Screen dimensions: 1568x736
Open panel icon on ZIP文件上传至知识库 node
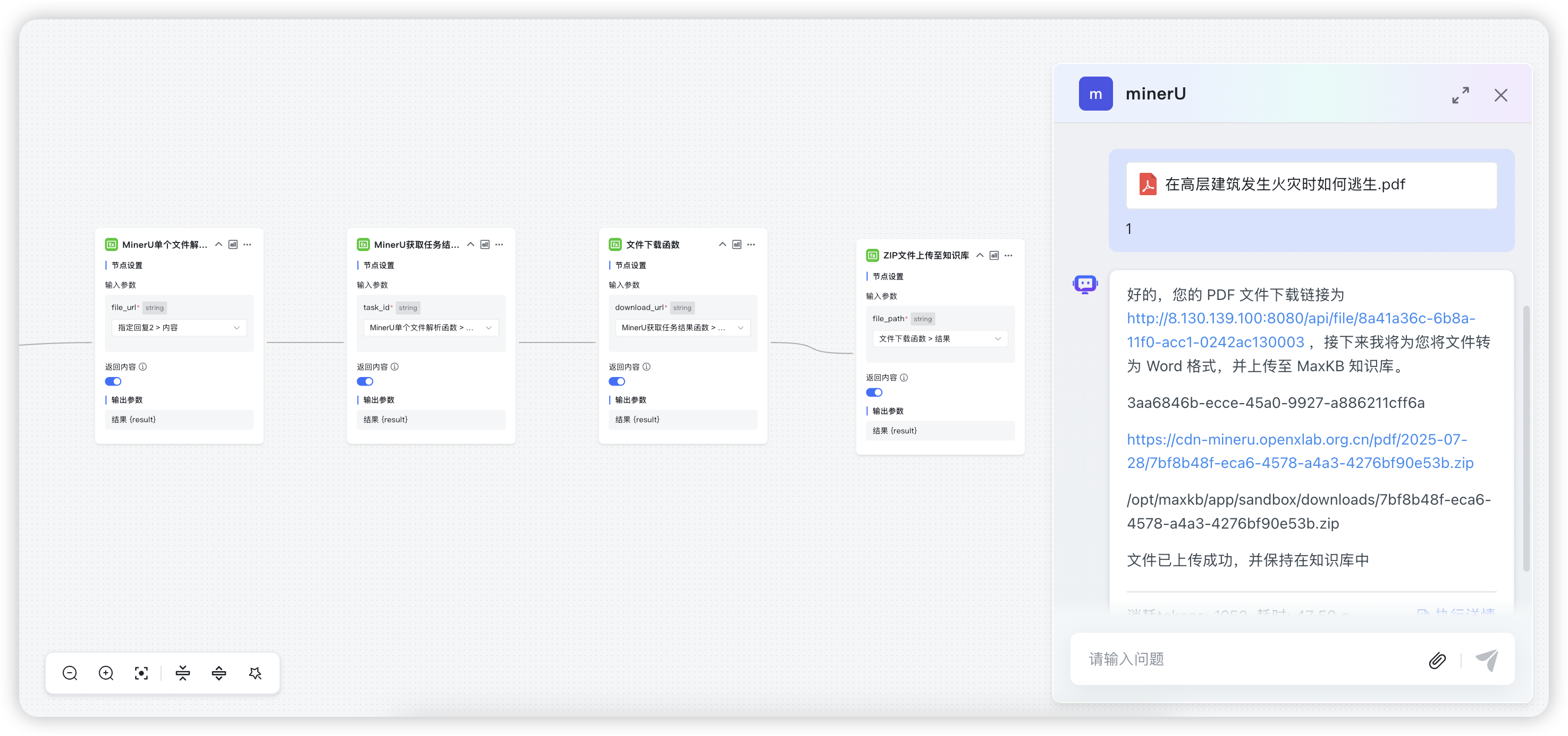click(994, 255)
